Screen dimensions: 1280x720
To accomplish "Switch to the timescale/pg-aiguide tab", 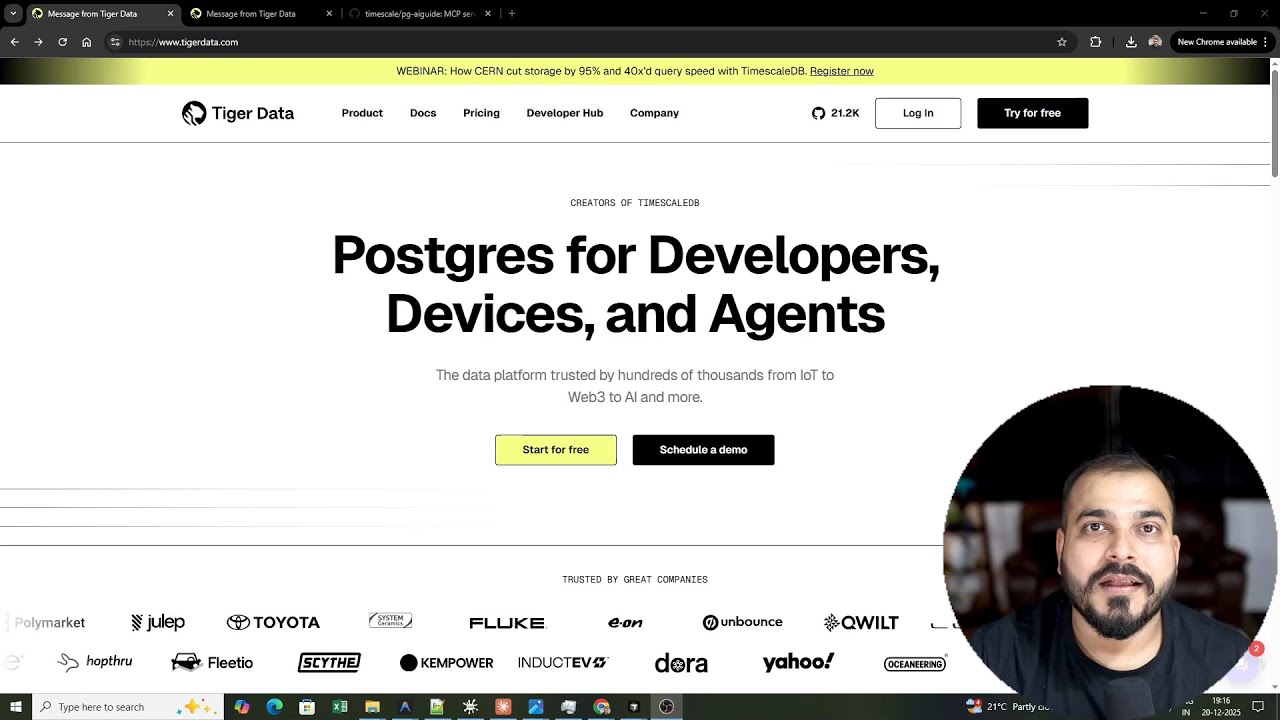I will (x=418, y=14).
